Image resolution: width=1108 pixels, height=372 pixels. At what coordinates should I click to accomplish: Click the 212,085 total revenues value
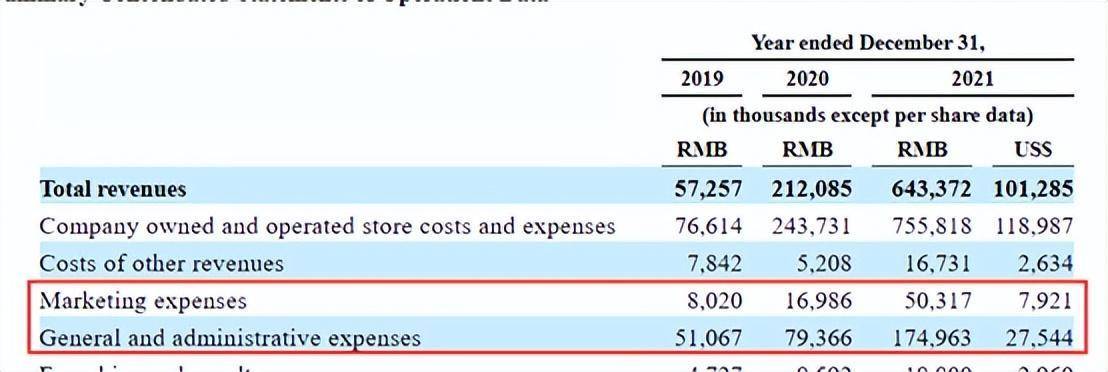[x=808, y=189]
